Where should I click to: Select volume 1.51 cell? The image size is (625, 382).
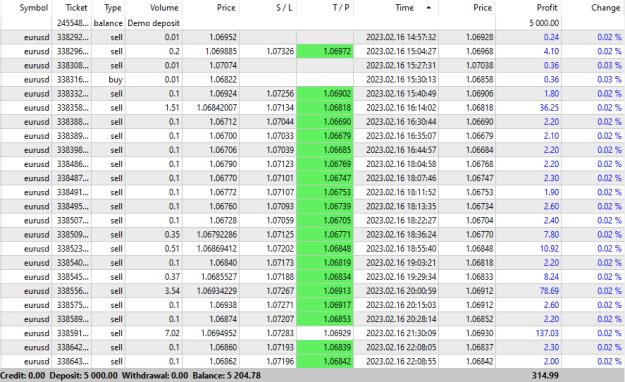coord(172,108)
